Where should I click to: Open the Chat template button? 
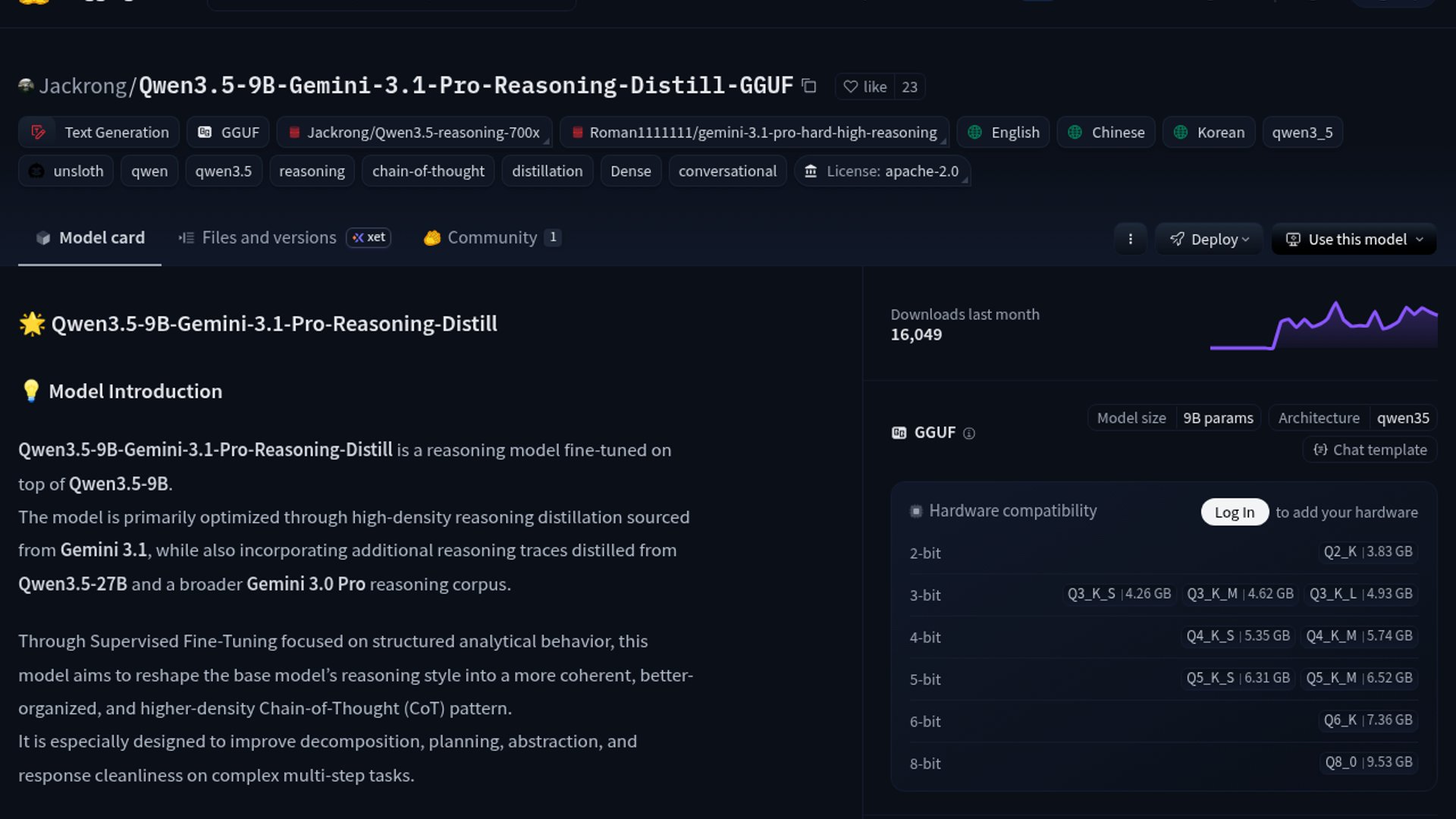1370,450
